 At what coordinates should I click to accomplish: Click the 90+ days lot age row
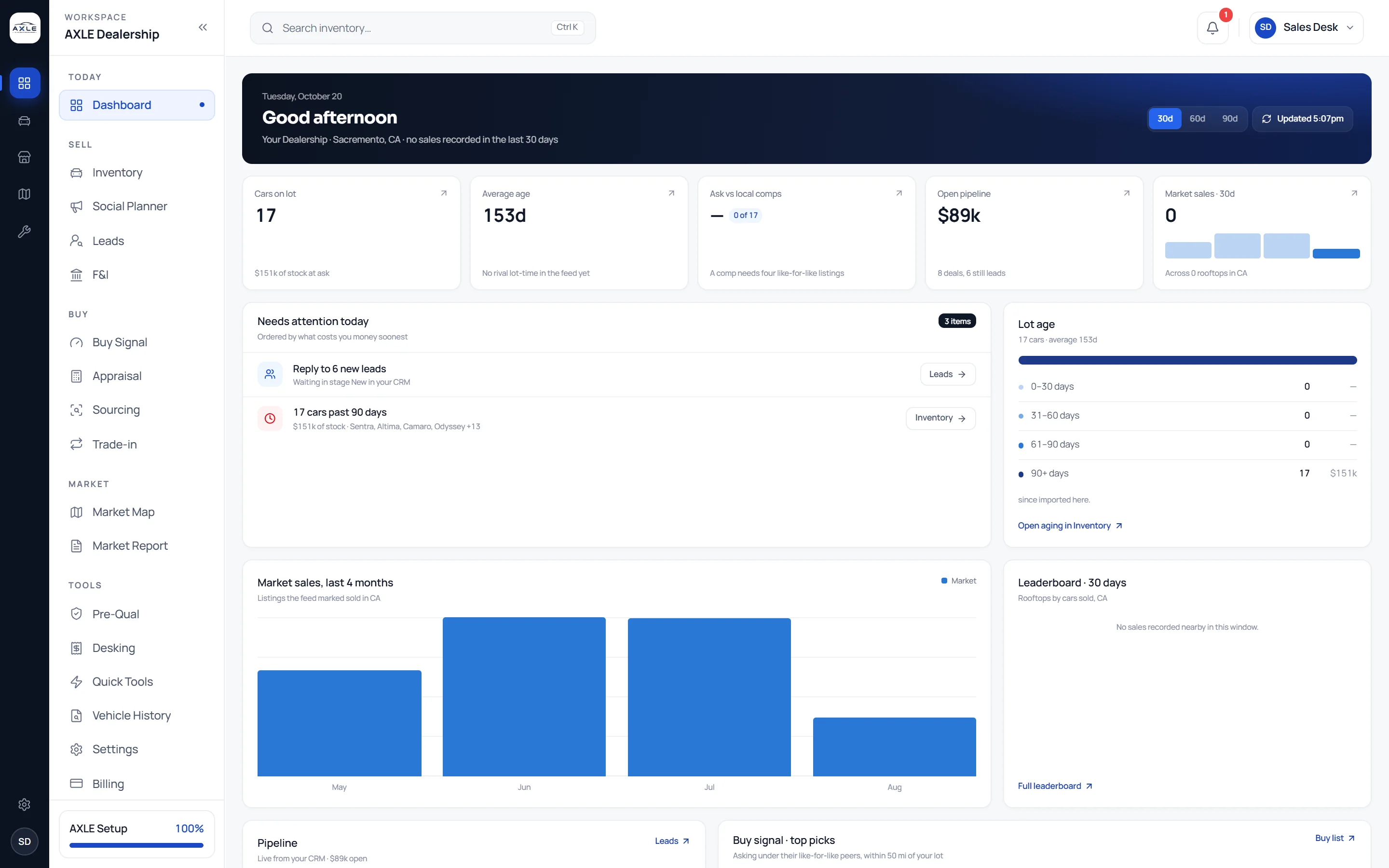tap(1187, 474)
